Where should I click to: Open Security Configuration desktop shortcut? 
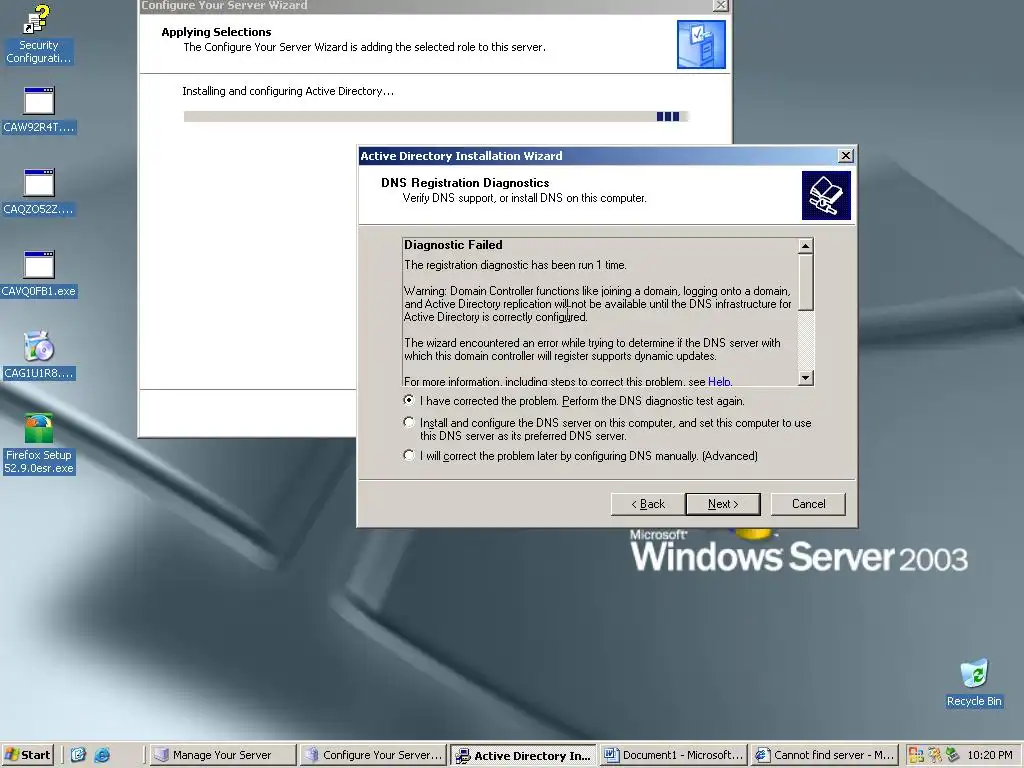[38, 34]
